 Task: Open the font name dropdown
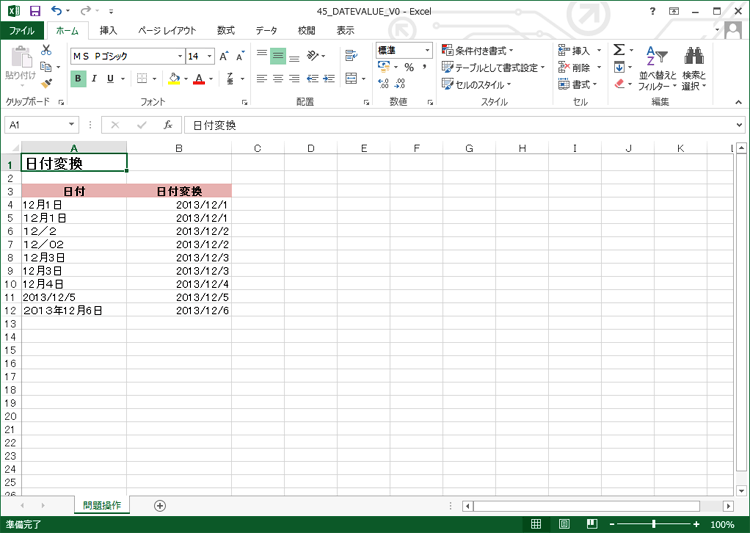[180, 56]
